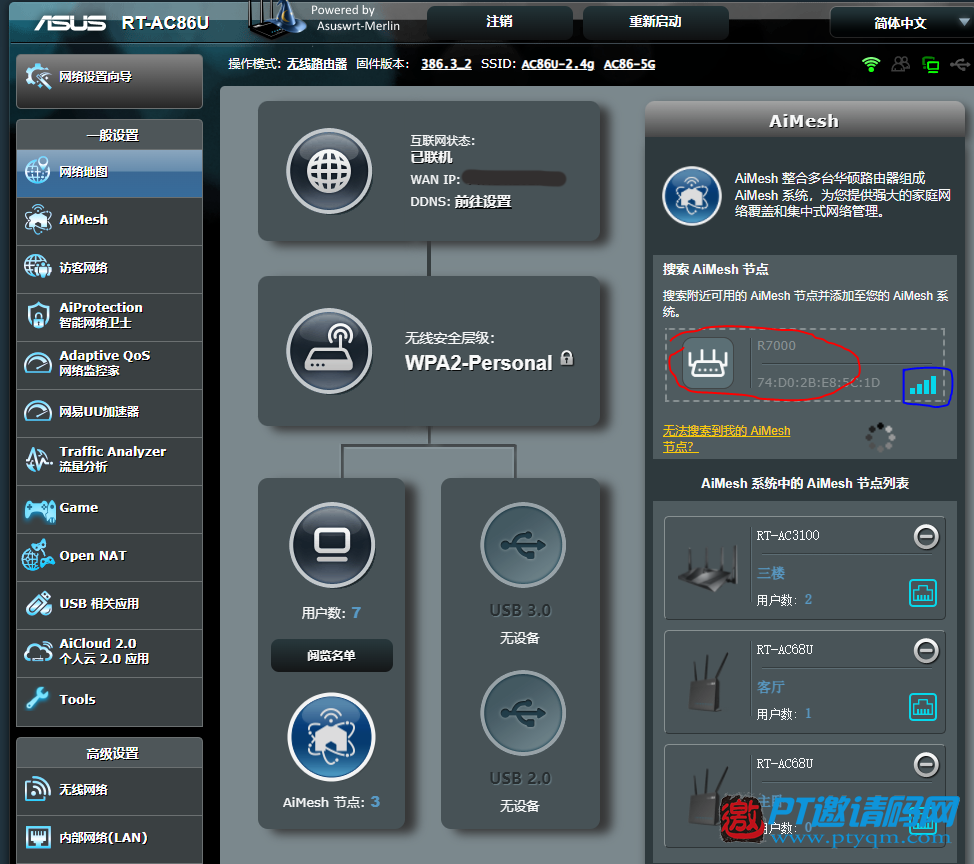Remove the RT-AC3100 node with minus icon

[x=926, y=537]
